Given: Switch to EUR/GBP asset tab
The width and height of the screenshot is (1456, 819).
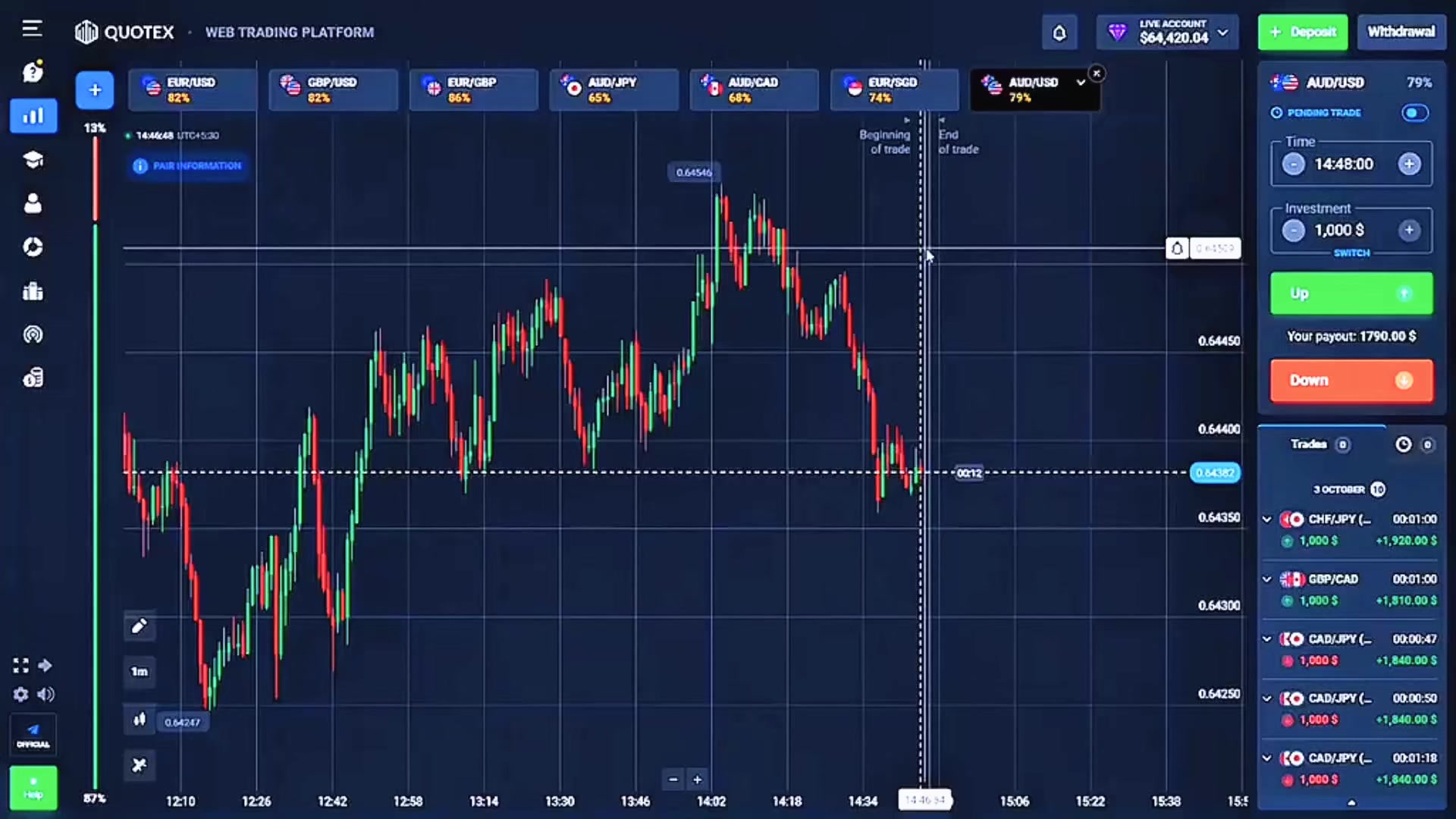Looking at the screenshot, I should point(473,90).
